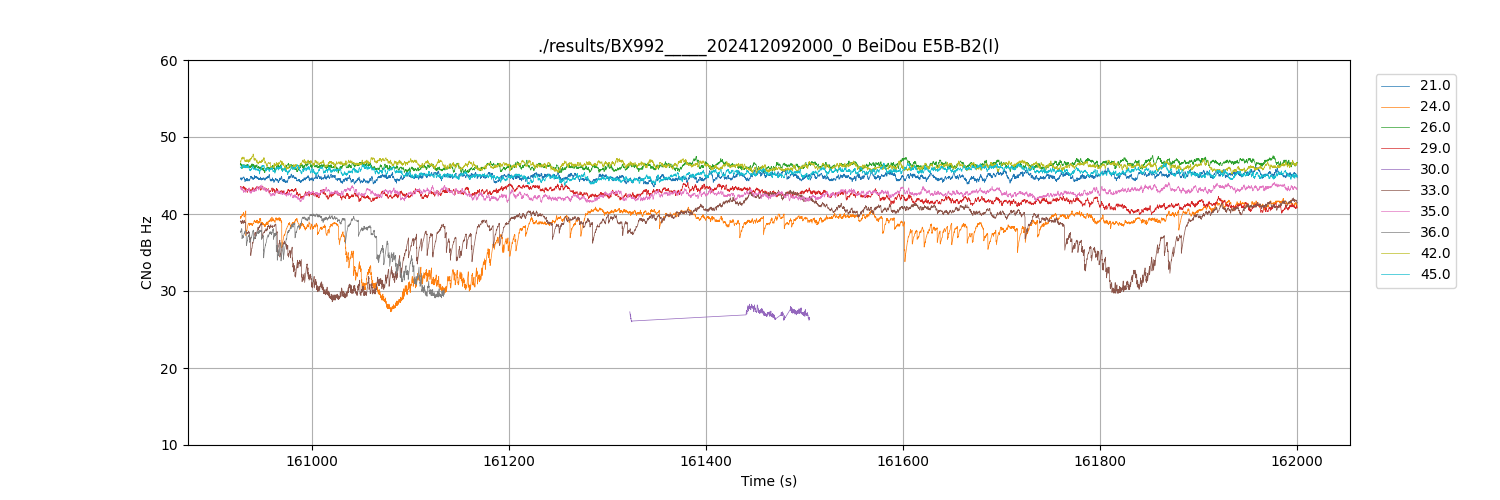Select legend entry label 45.0
This screenshot has height=500, width=1500.
tap(1434, 275)
